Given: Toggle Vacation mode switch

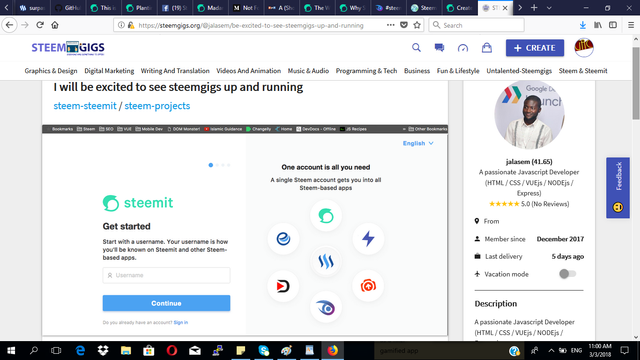Looking at the screenshot, I should click(x=567, y=274).
